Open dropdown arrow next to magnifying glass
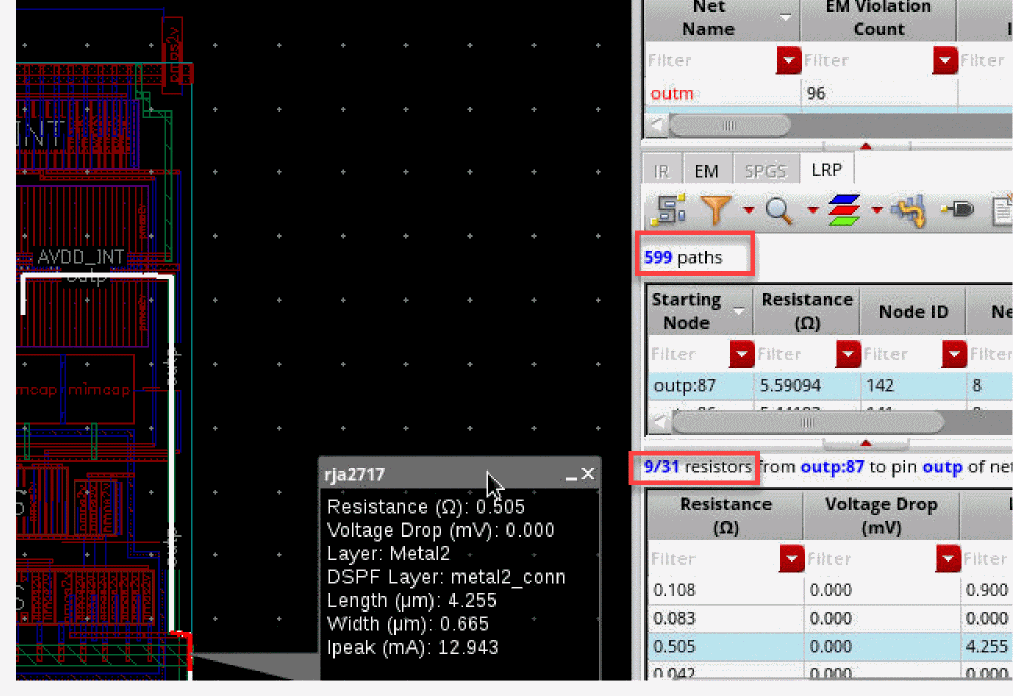This screenshot has width=1013, height=696. 811,211
